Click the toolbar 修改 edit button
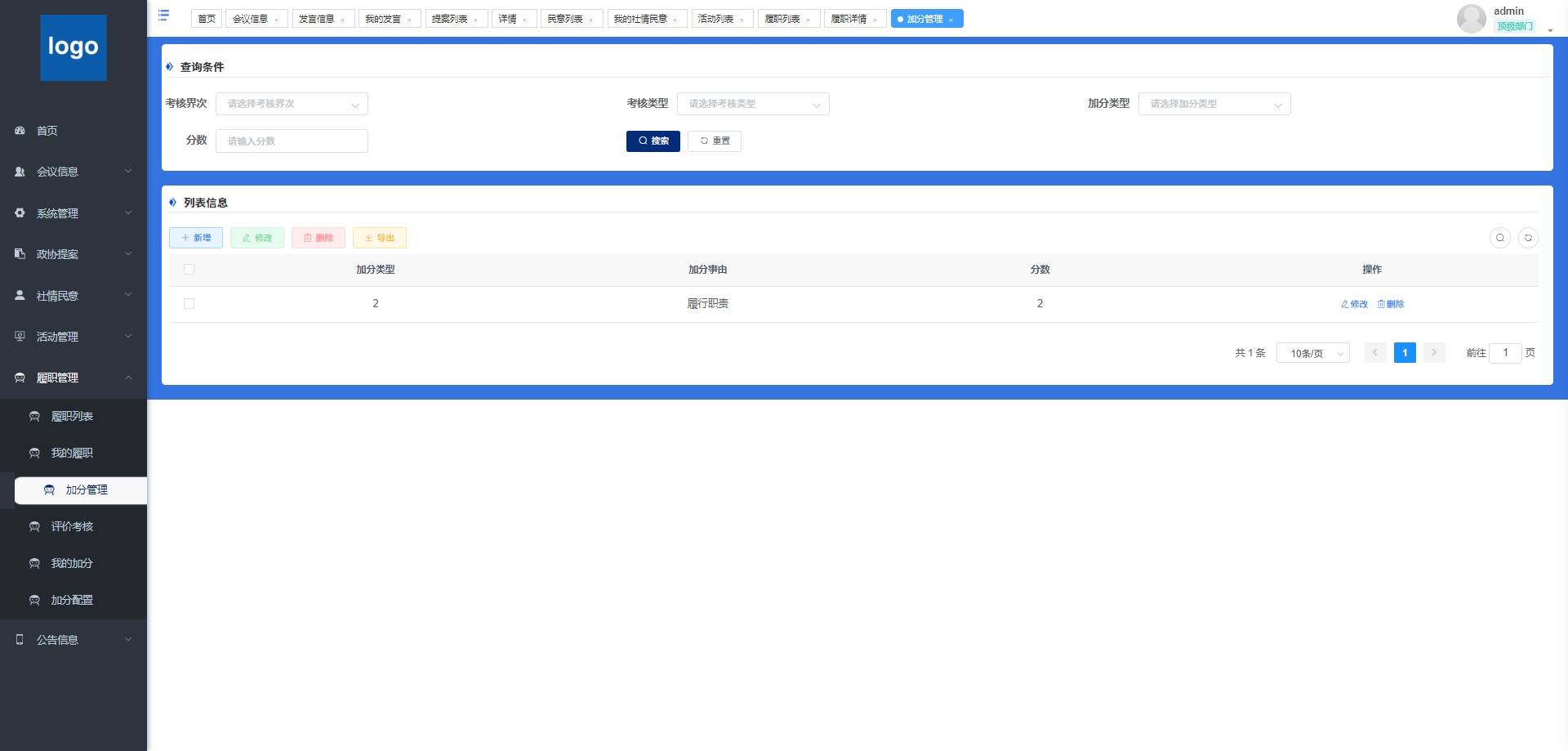 click(257, 238)
